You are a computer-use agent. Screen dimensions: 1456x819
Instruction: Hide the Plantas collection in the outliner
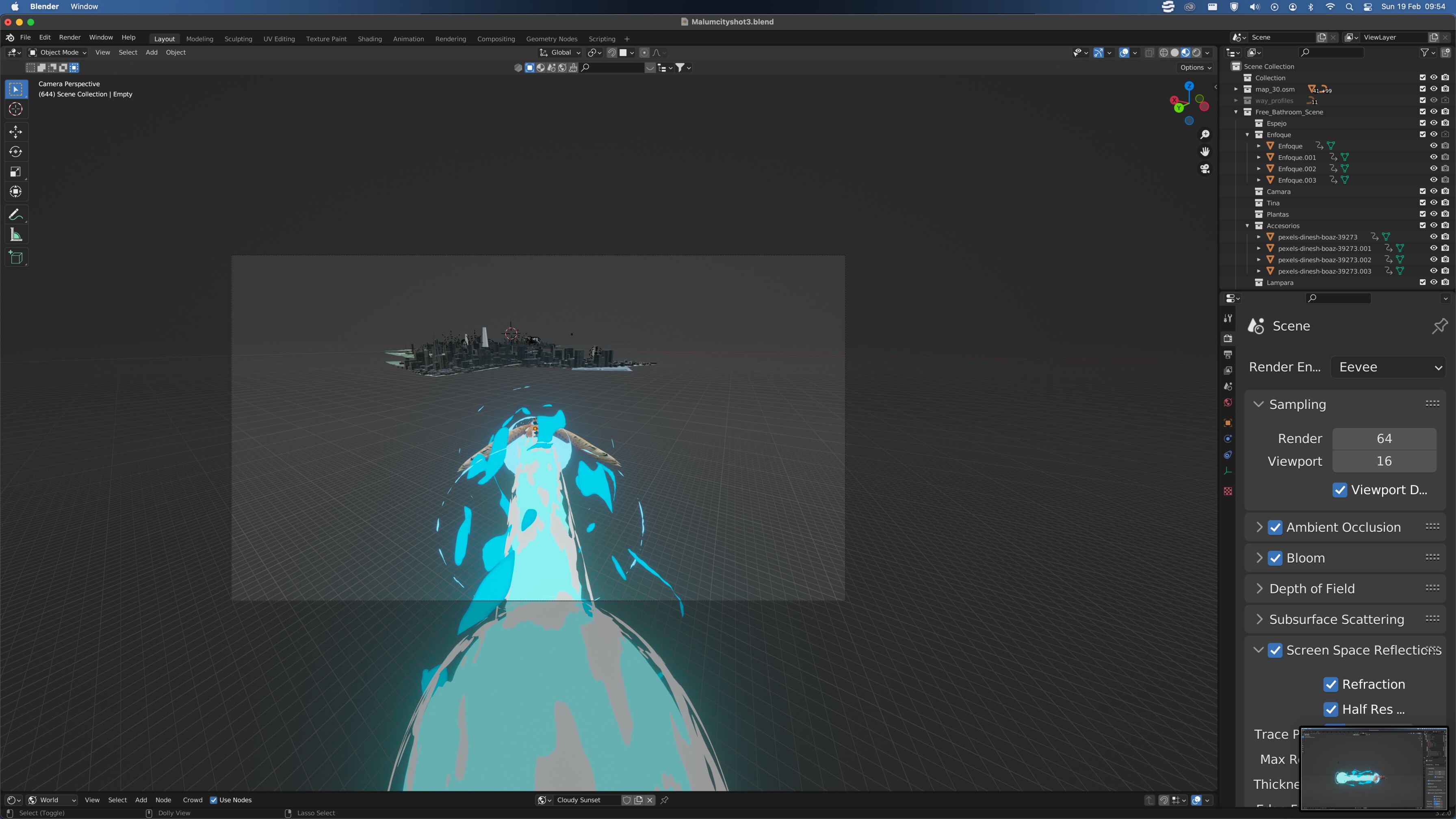tap(1434, 214)
